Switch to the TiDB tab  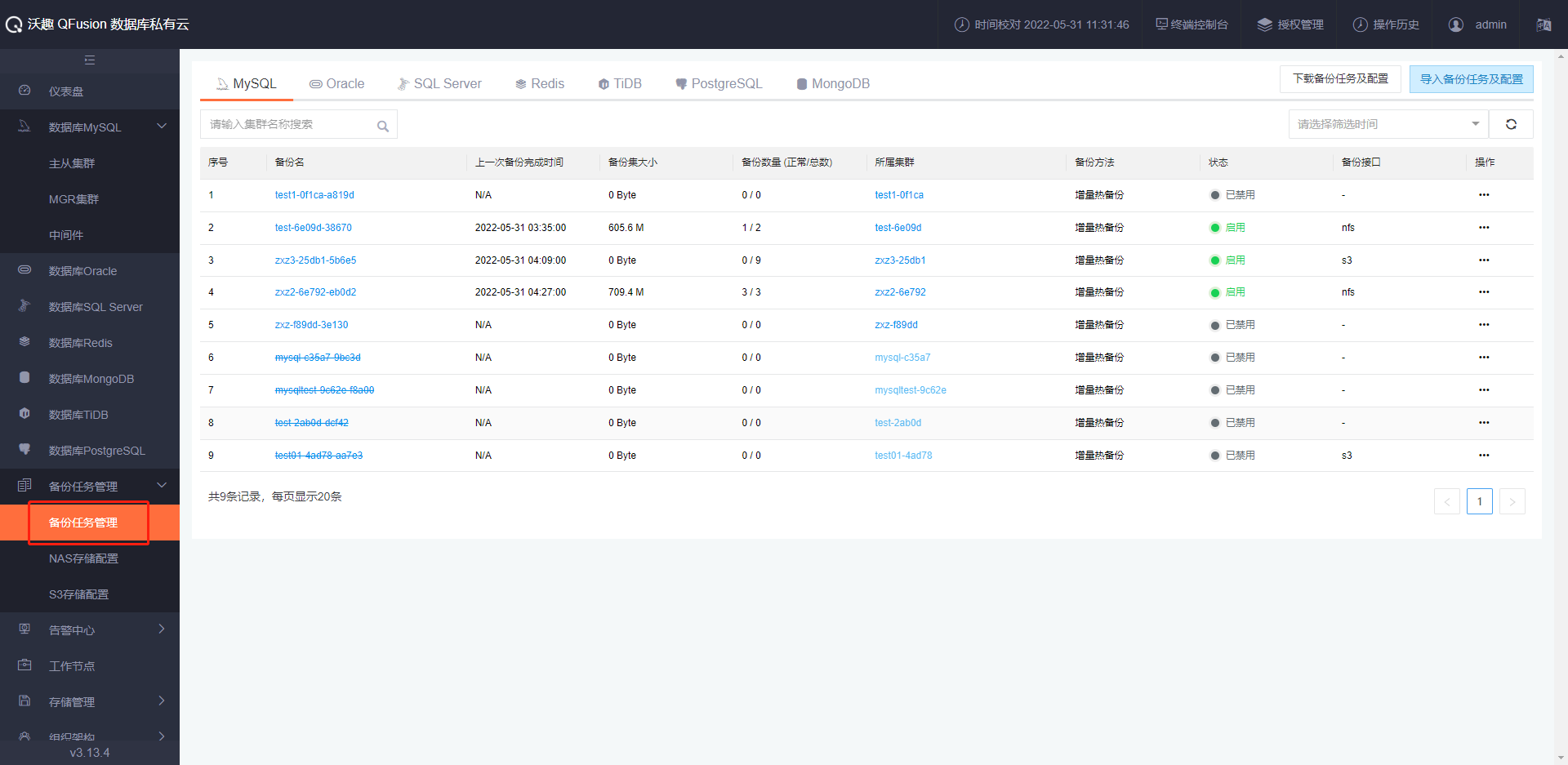click(x=620, y=83)
